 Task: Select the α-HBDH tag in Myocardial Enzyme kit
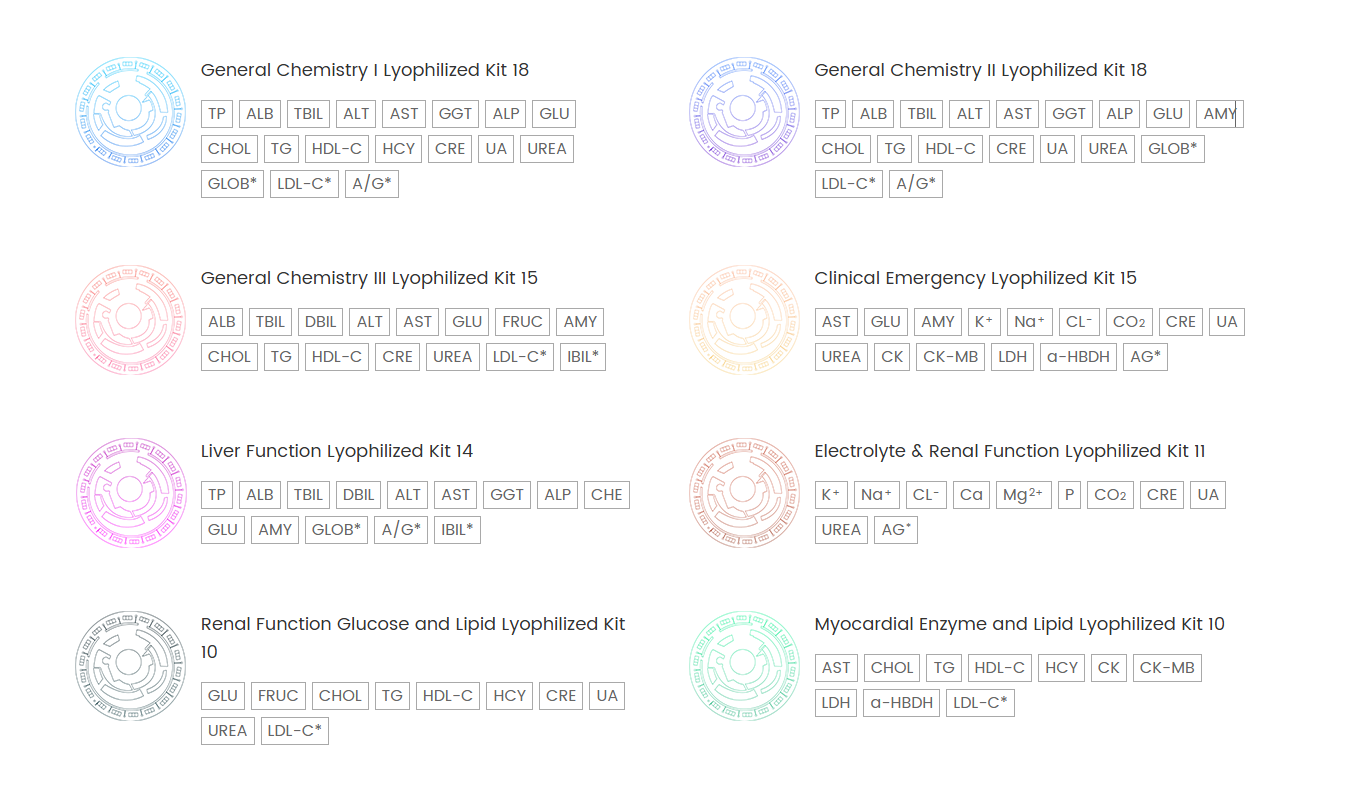pos(901,703)
